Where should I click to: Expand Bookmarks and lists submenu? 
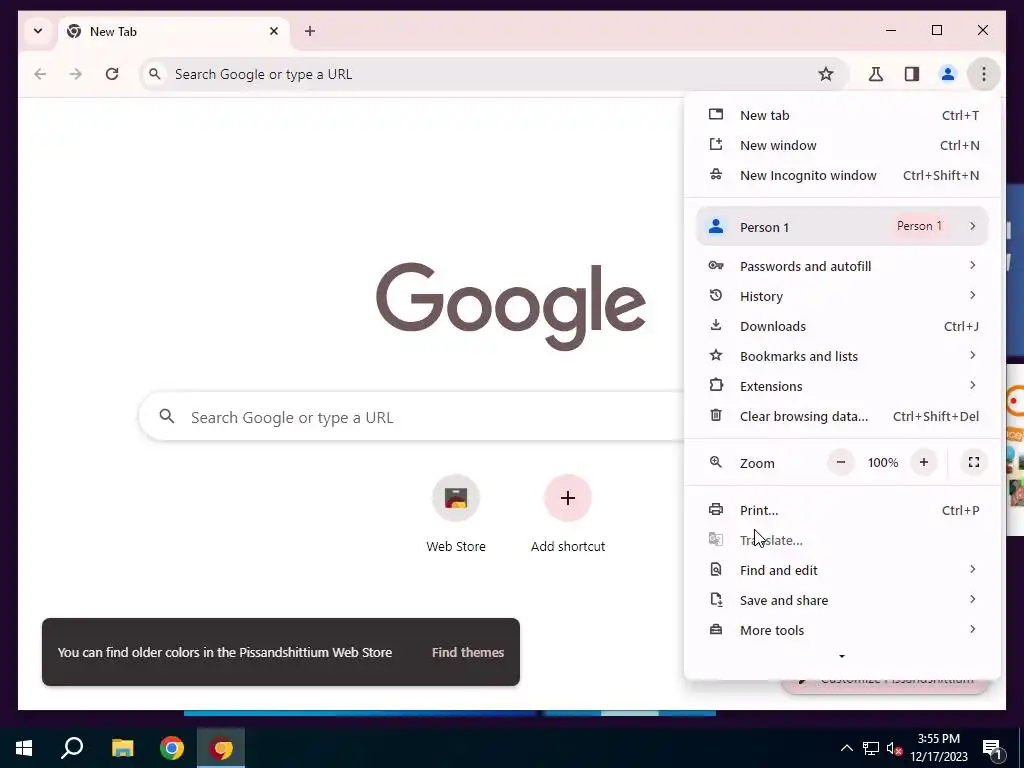842,356
